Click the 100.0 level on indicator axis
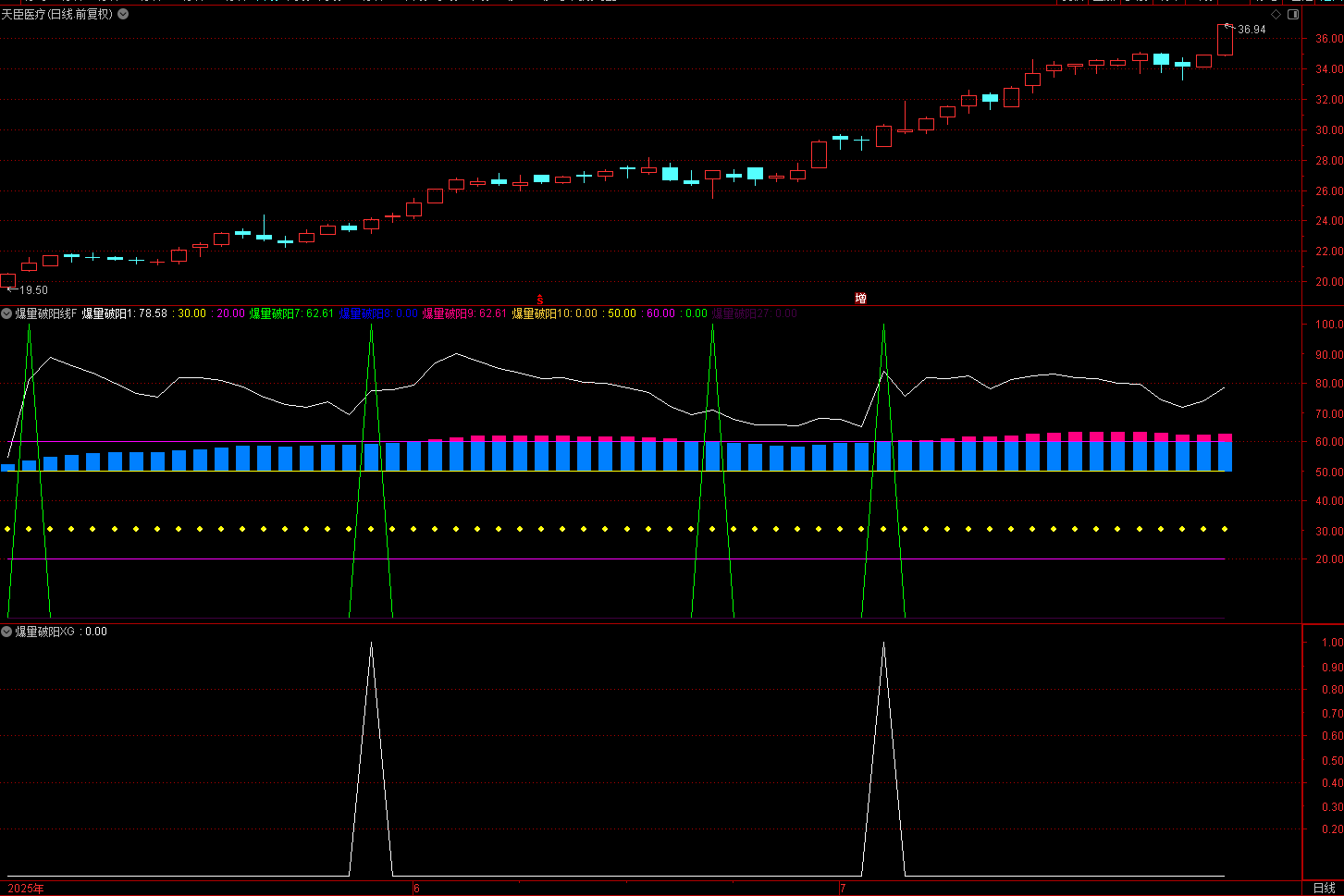This screenshot has height=896, width=1344. pyautogui.click(x=1329, y=325)
